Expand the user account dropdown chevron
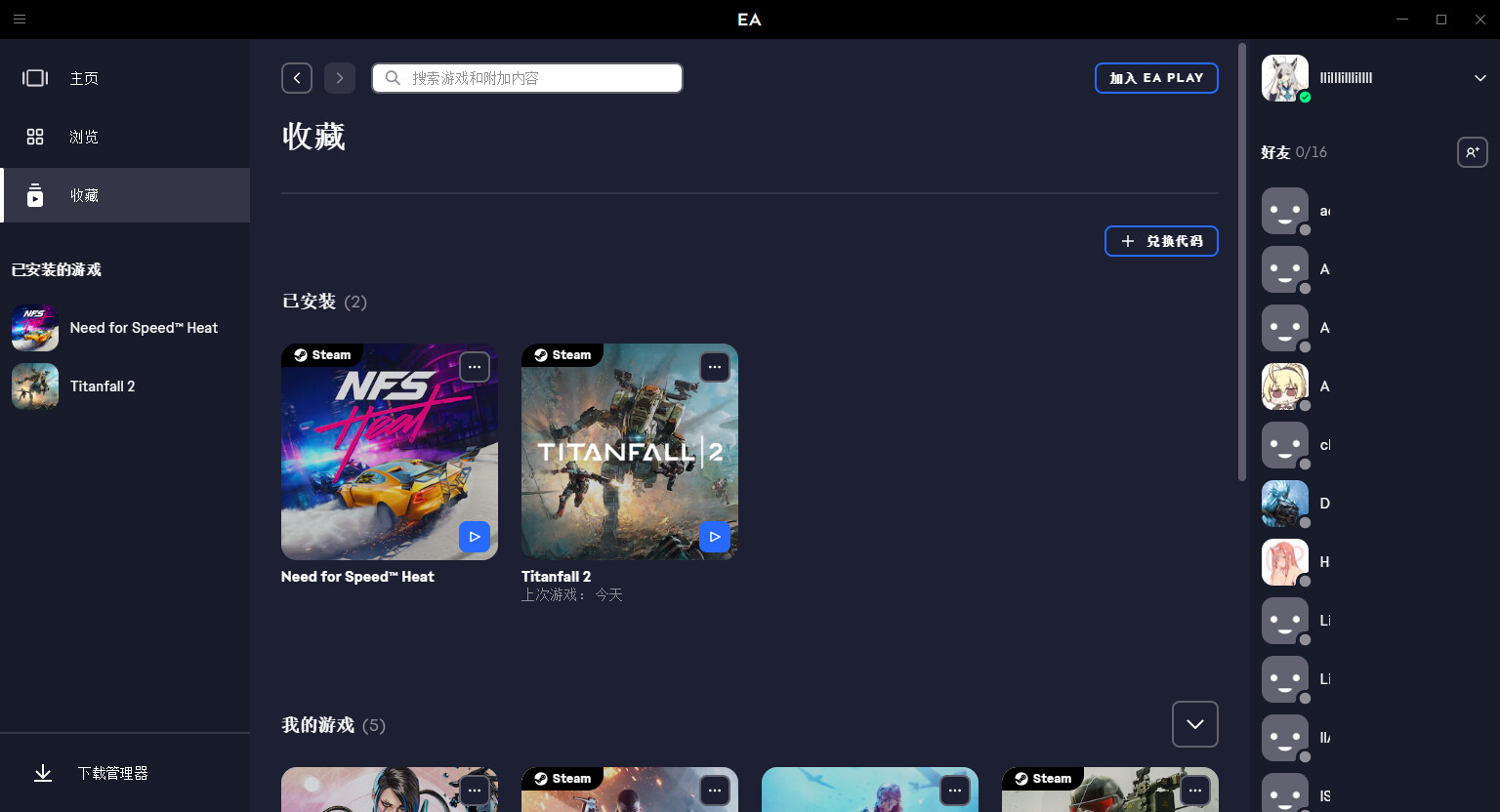 [x=1480, y=78]
